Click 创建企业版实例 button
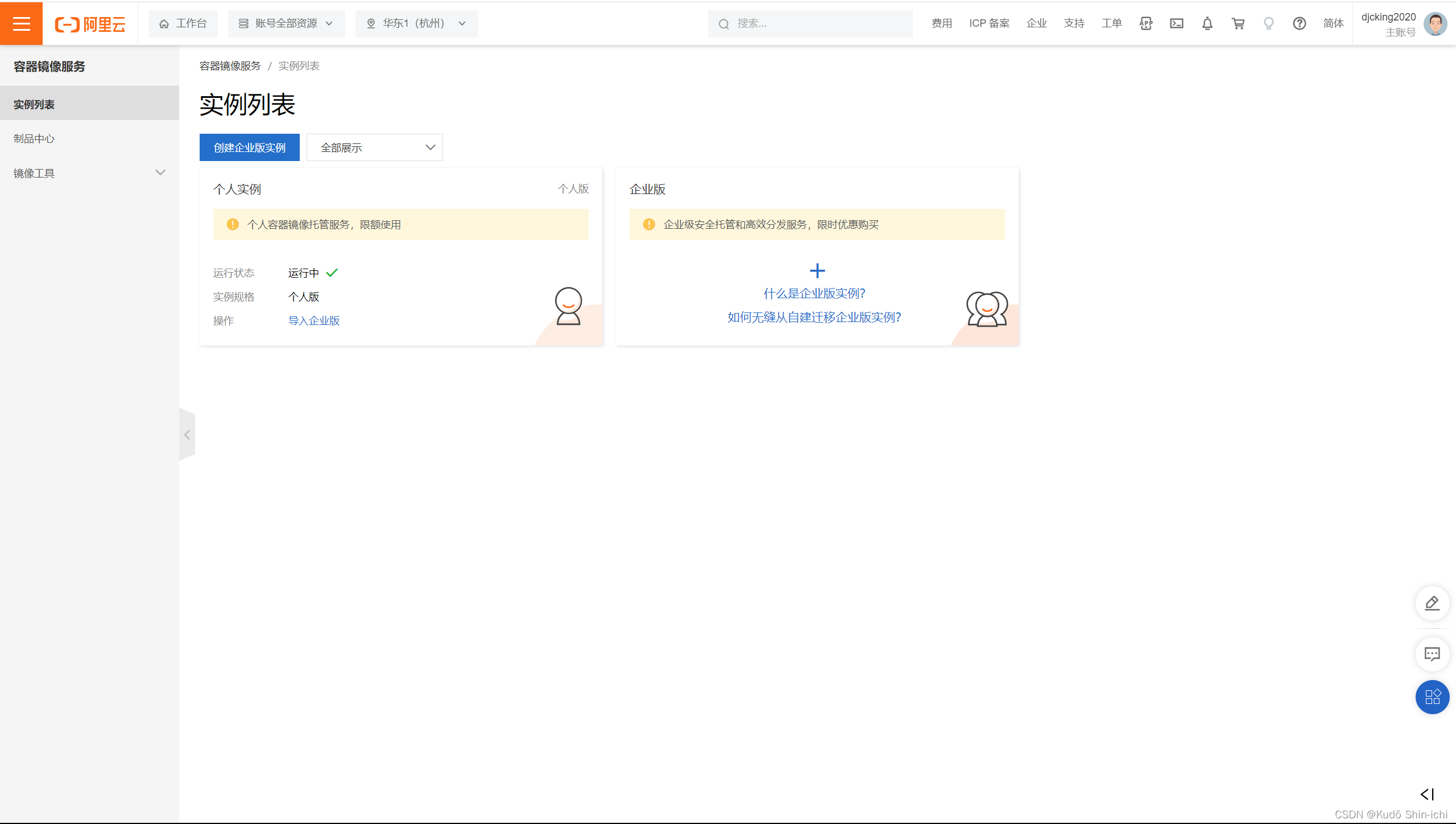1456x824 pixels. tap(249, 147)
